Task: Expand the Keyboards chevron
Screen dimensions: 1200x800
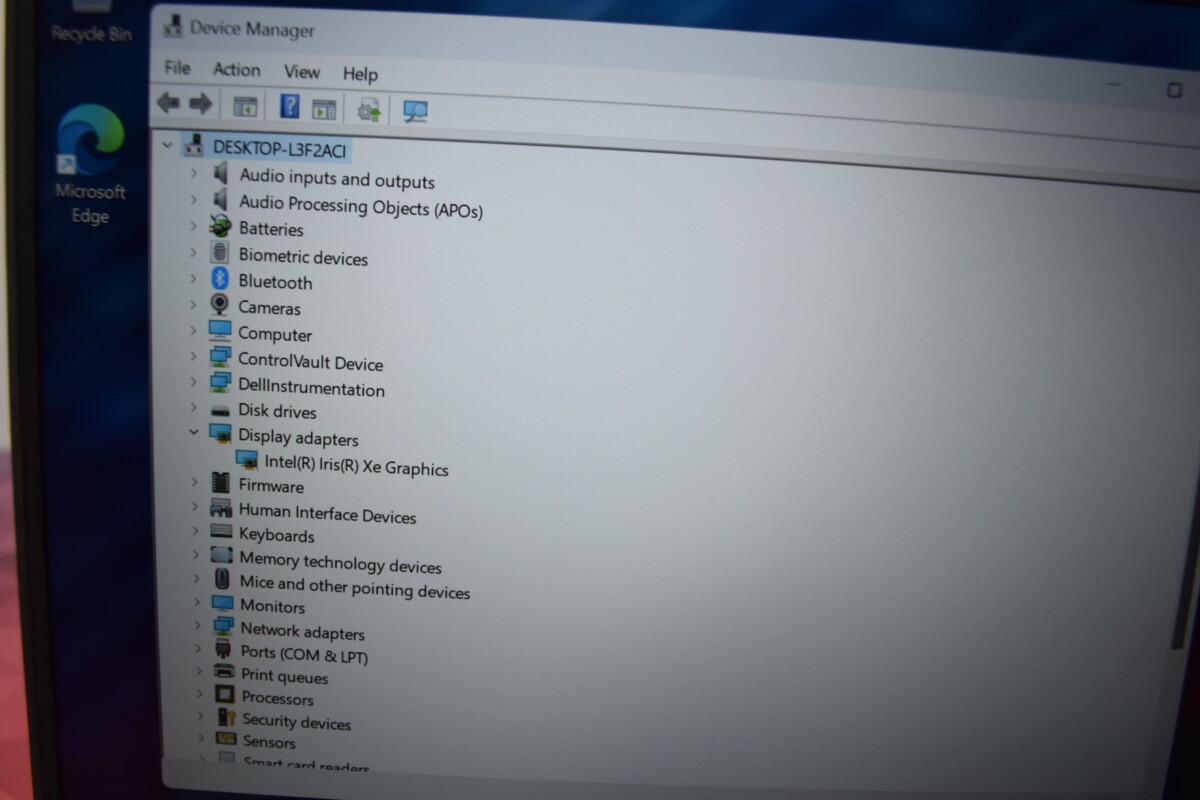Action: pos(195,532)
